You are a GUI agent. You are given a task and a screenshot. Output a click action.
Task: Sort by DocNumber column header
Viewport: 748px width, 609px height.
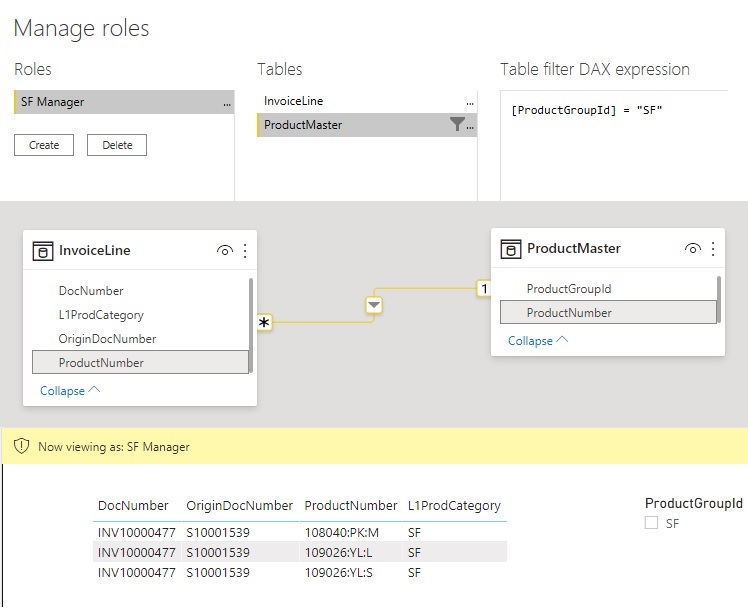(x=133, y=506)
